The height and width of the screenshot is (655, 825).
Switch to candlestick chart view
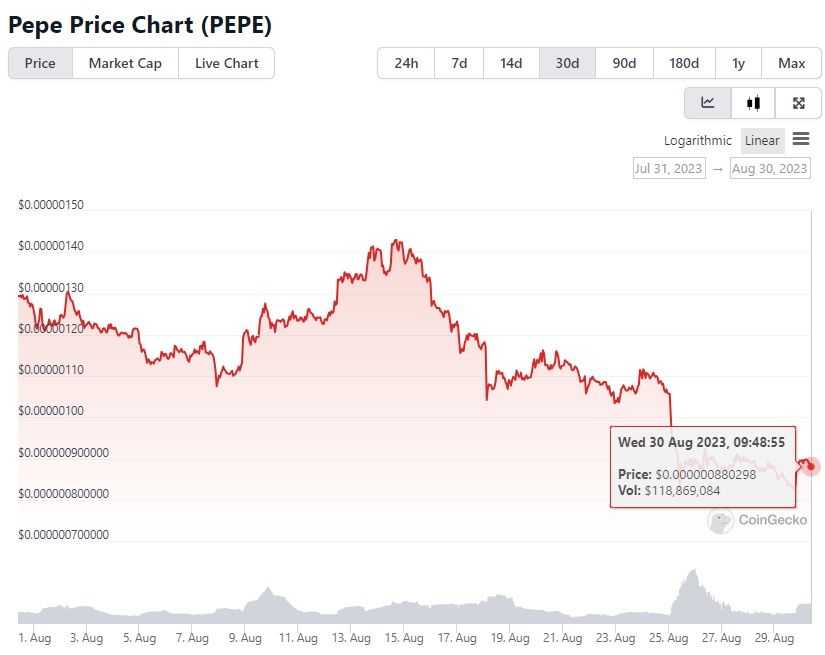(752, 102)
